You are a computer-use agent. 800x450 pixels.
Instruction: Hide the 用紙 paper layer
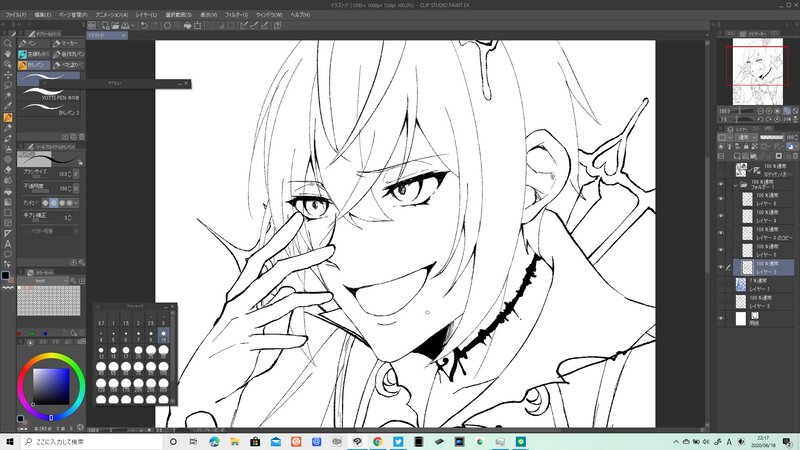pos(720,318)
